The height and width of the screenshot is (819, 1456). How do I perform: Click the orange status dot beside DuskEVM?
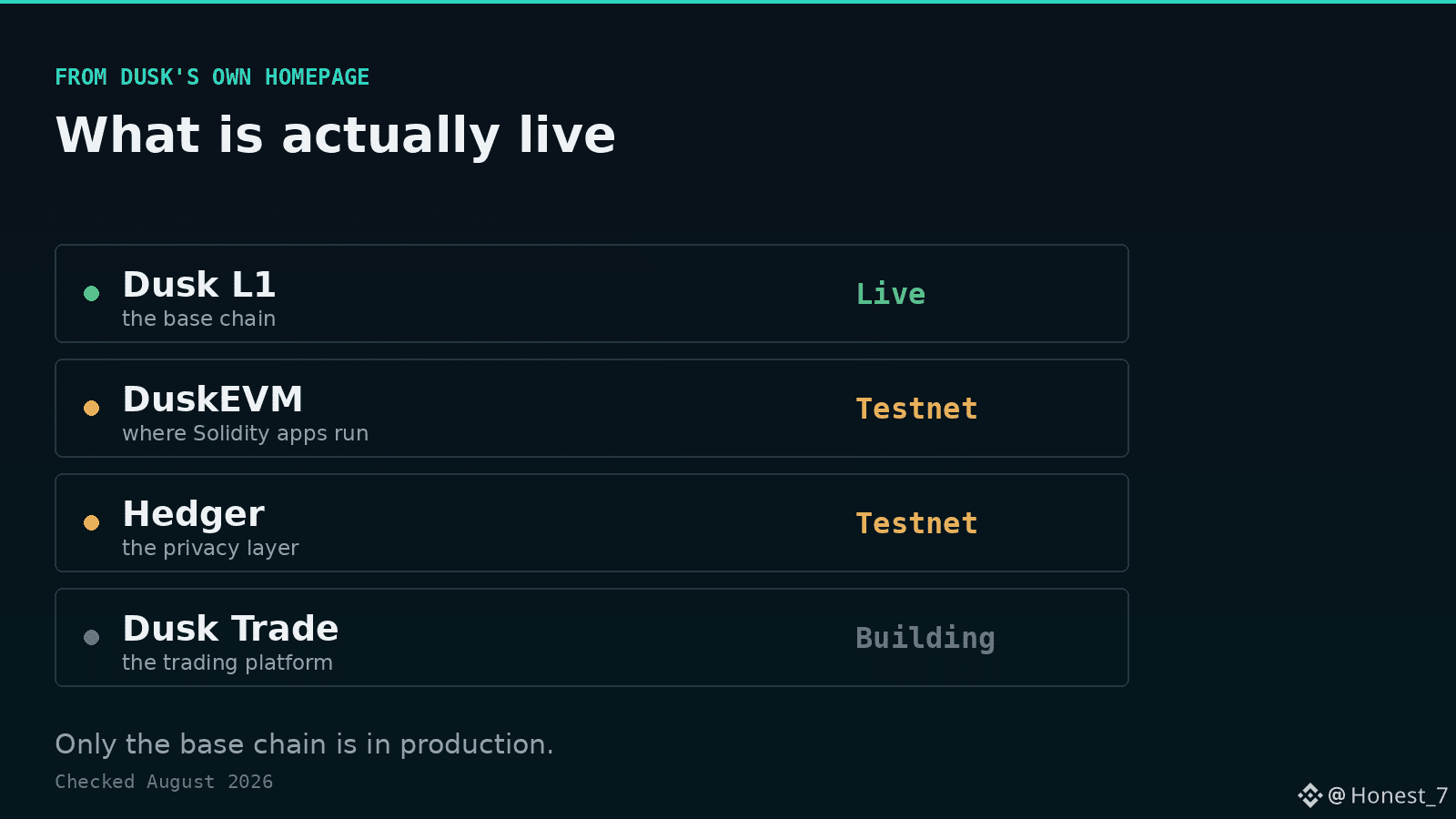point(91,408)
